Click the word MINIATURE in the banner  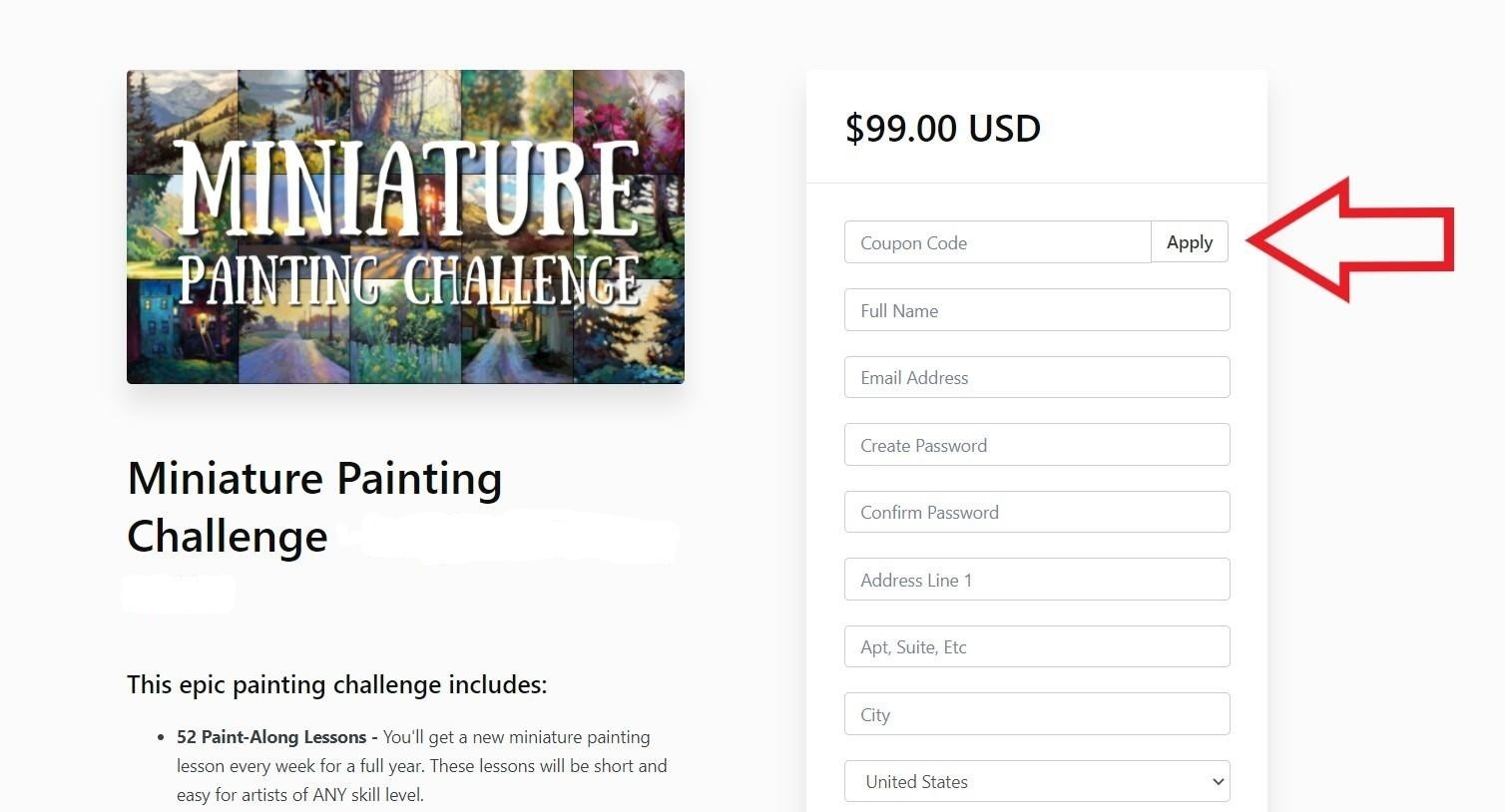tap(407, 188)
